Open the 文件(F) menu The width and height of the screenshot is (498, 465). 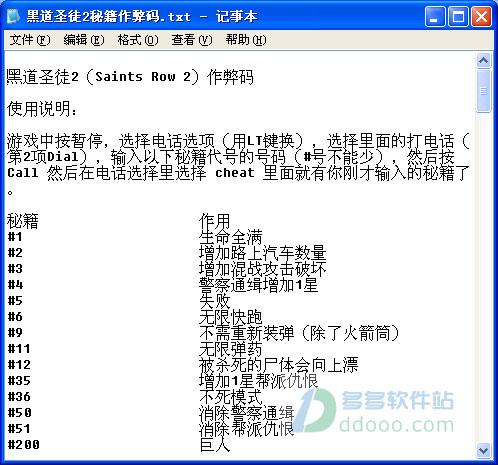pos(30,40)
